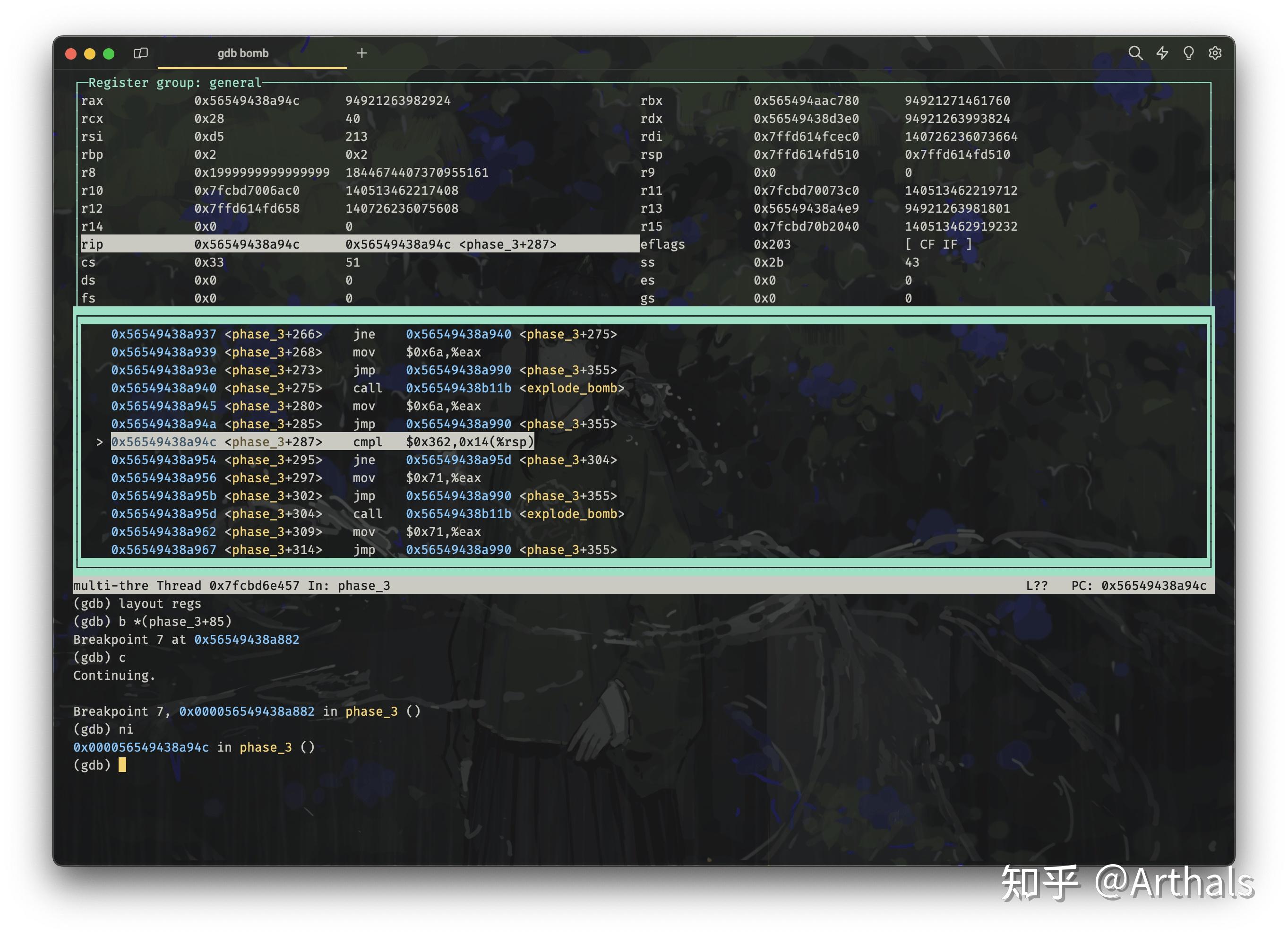Click the eflags register value

coord(772,244)
